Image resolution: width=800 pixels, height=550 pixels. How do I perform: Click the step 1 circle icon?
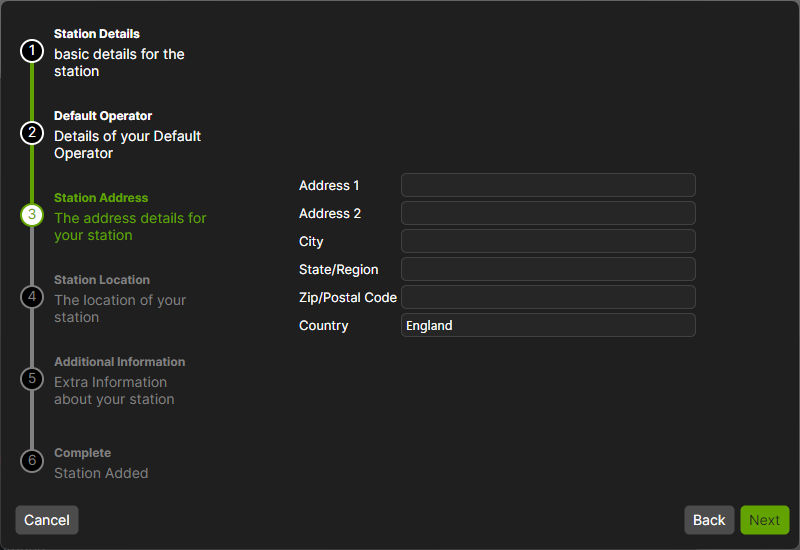tap(32, 51)
